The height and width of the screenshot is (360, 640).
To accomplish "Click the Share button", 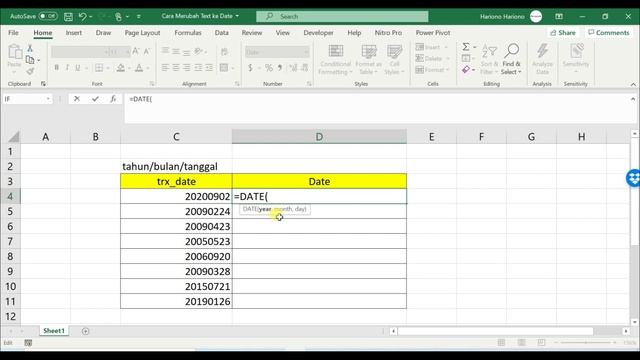I will (563, 33).
